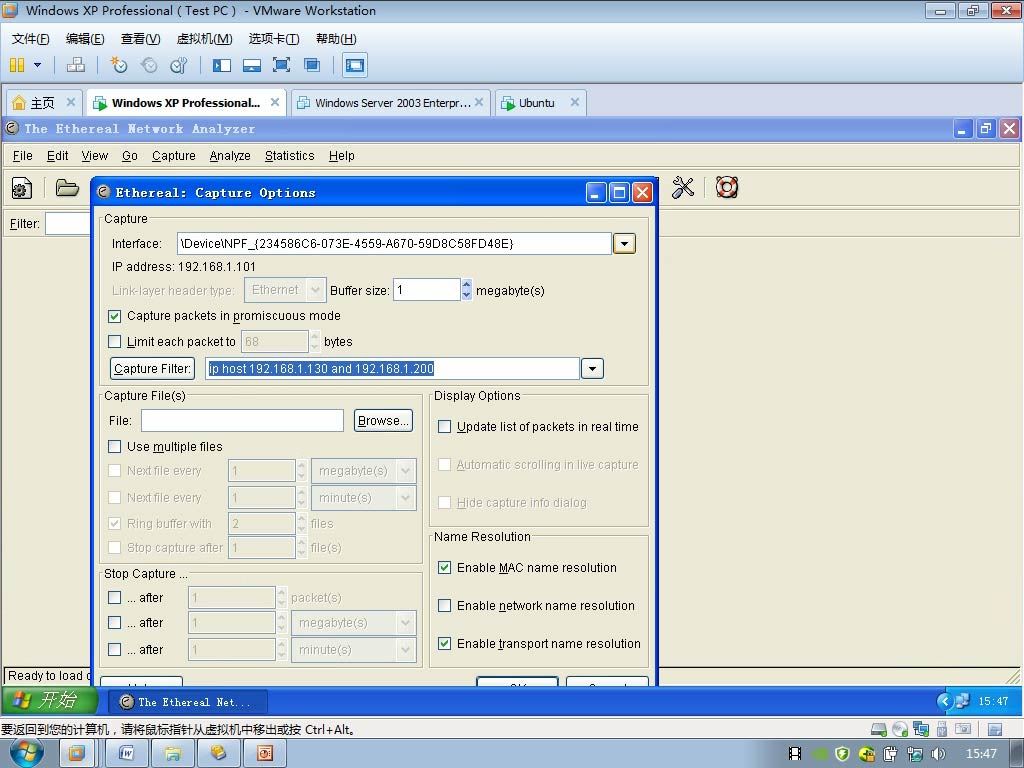Enter VMware full screen mode
The width and height of the screenshot is (1024, 768).
(x=281, y=65)
